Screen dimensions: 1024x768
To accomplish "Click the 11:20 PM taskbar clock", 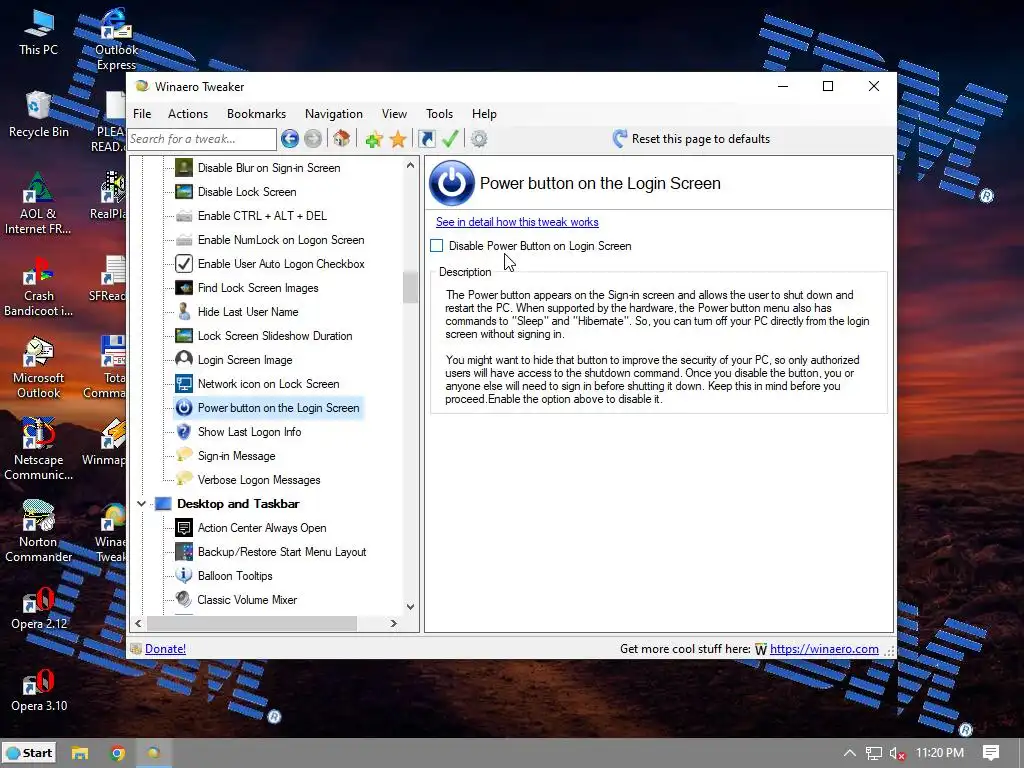I will [x=939, y=753].
